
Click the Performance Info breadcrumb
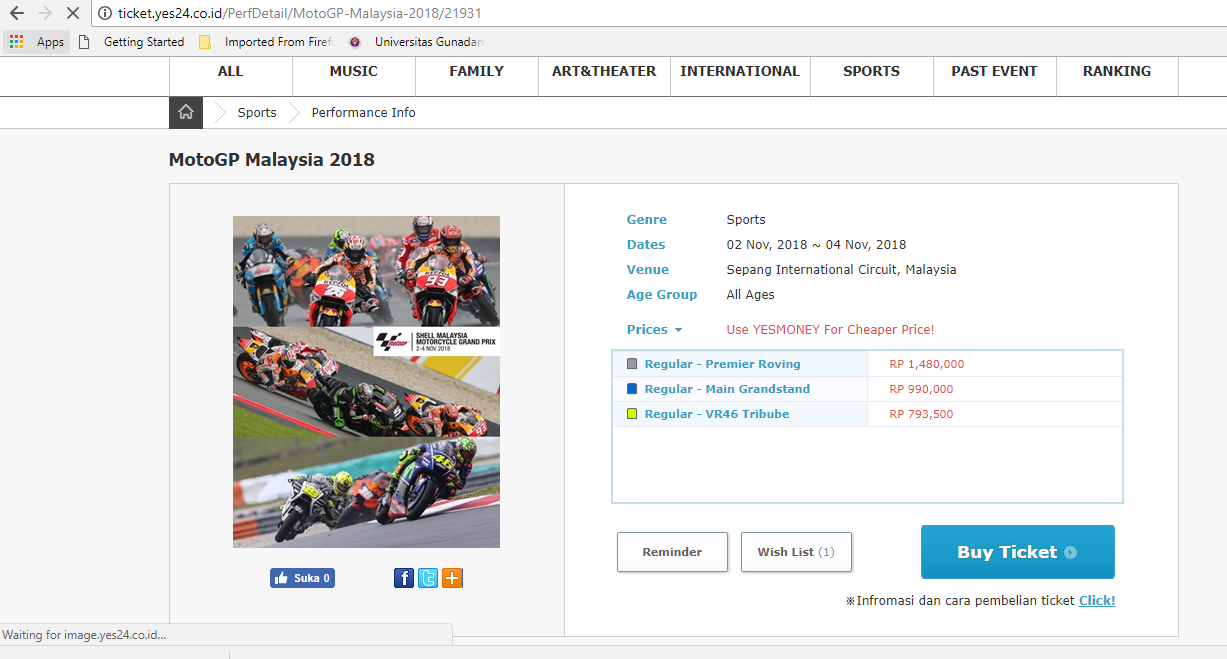click(364, 113)
